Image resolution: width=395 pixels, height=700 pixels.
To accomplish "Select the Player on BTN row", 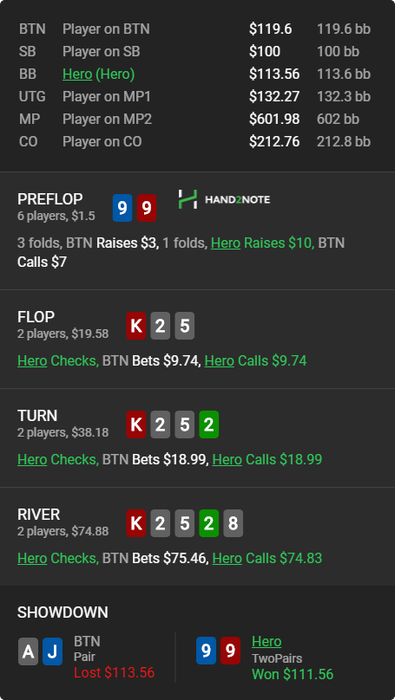I will [x=195, y=29].
